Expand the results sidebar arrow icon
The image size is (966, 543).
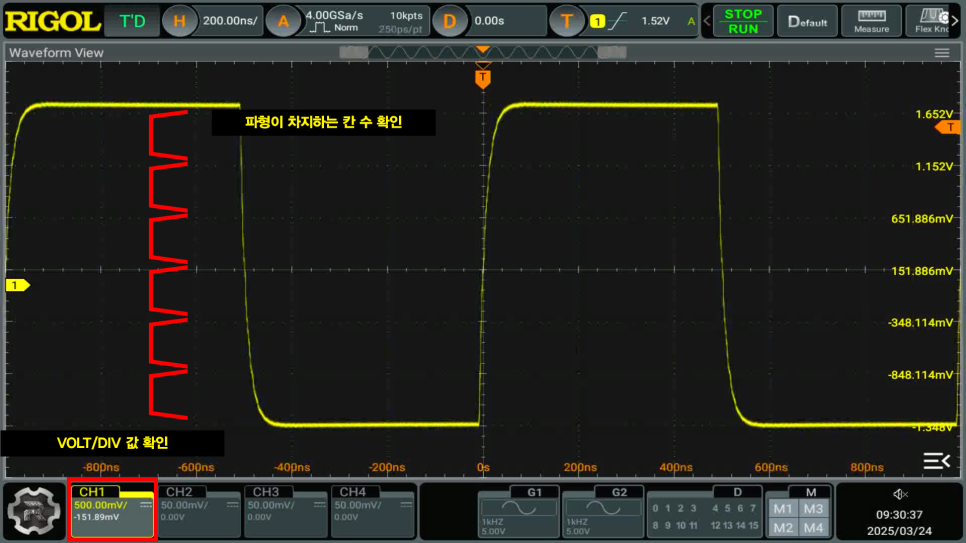[936, 460]
